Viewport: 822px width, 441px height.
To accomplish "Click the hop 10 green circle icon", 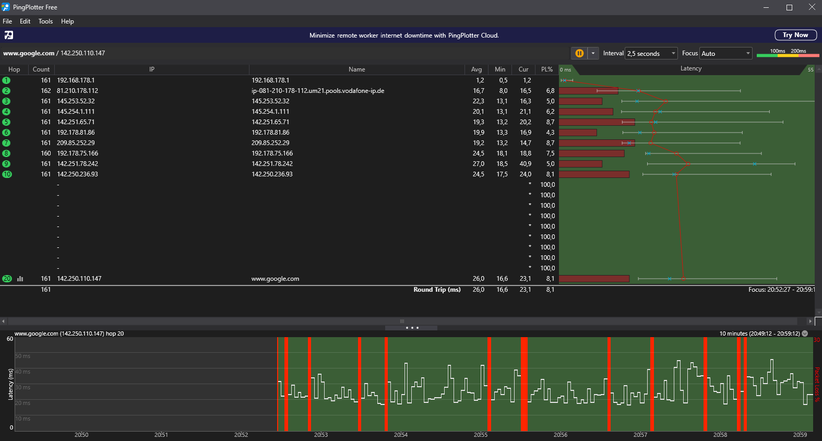I will pos(6,174).
